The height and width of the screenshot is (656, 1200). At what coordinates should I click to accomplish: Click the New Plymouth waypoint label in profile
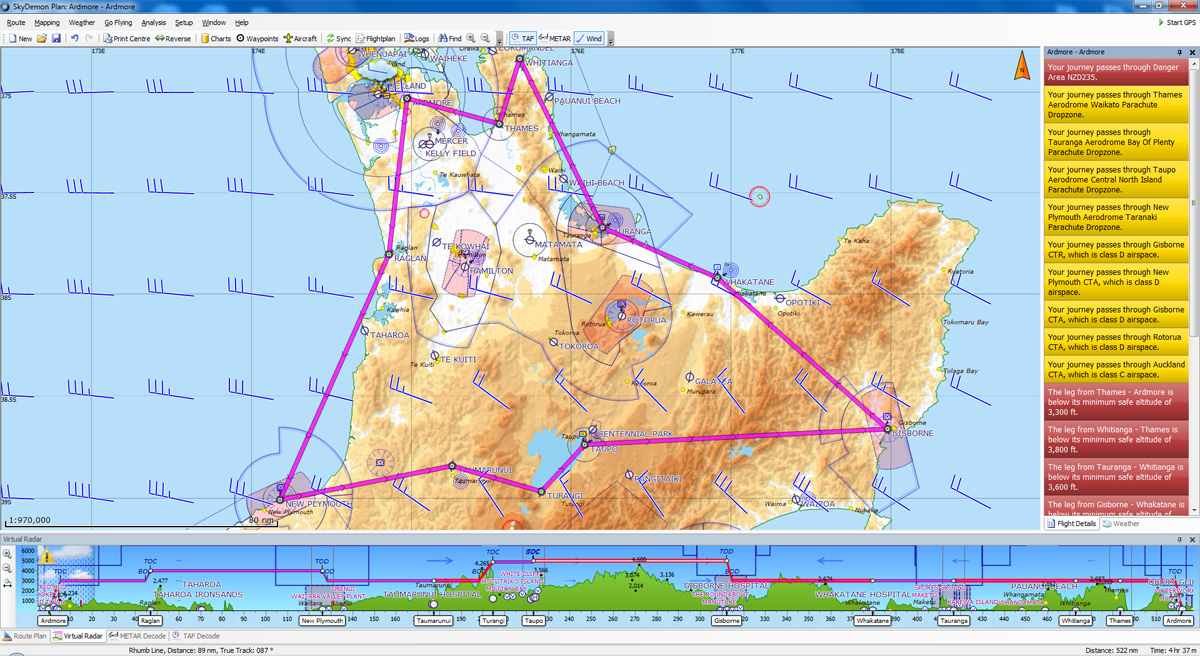[x=322, y=621]
